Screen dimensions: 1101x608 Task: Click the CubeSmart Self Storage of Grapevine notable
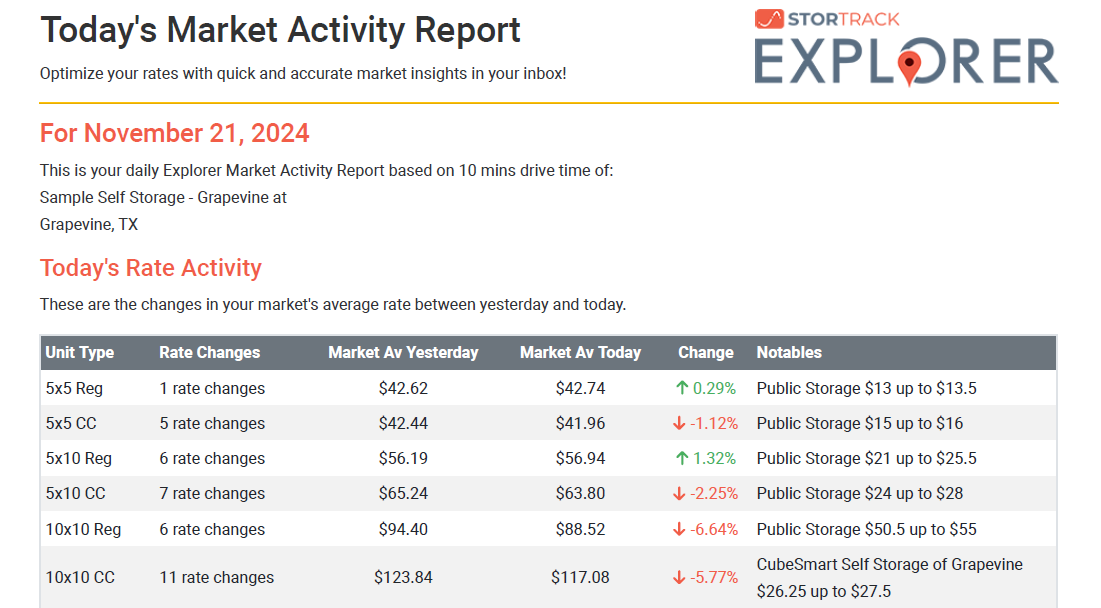tap(889, 565)
